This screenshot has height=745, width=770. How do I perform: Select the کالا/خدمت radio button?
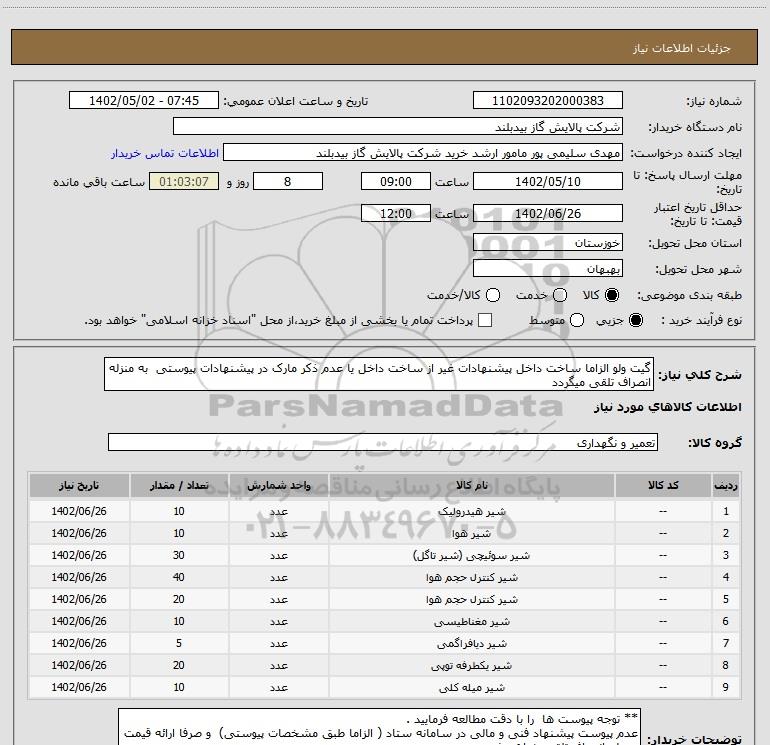click(x=493, y=295)
